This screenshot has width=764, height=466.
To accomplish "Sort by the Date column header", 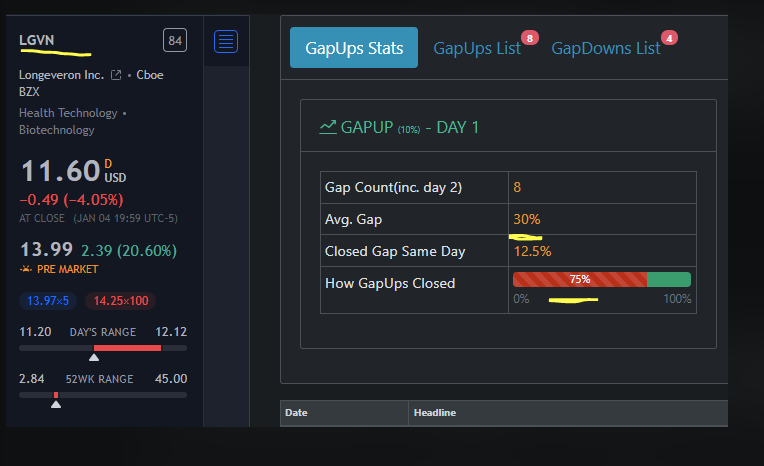I will tap(344, 413).
